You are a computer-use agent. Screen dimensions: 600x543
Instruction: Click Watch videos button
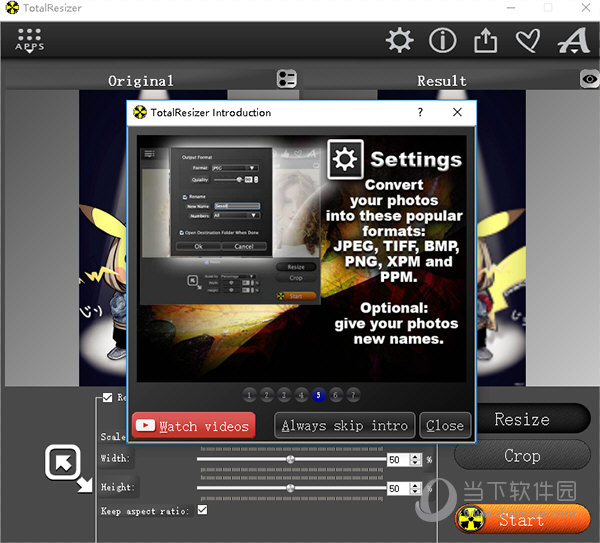click(194, 425)
